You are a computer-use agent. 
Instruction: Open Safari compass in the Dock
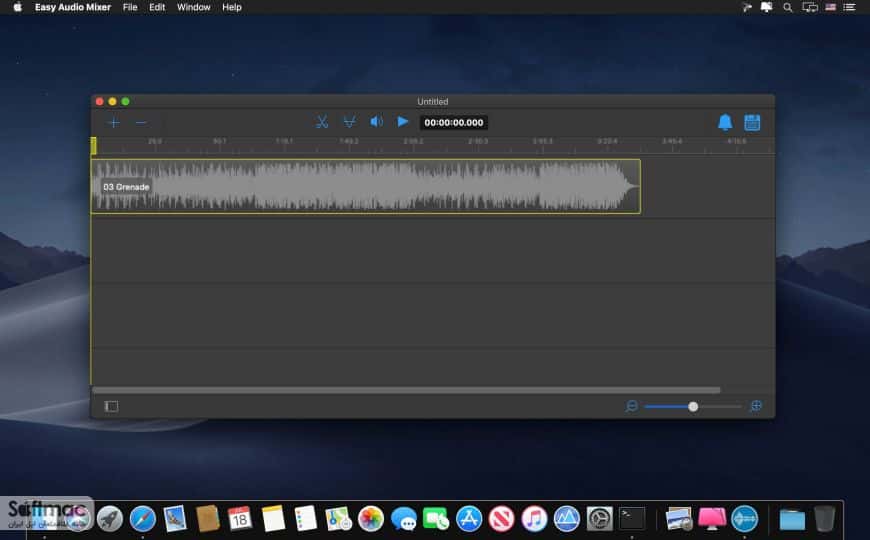(x=143, y=519)
